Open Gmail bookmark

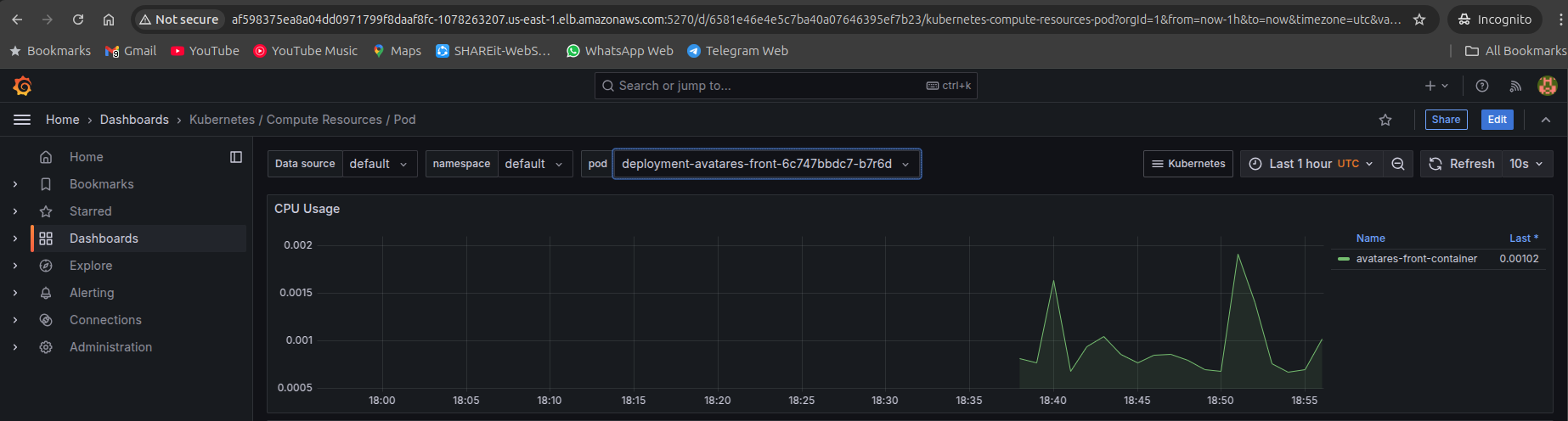131,51
